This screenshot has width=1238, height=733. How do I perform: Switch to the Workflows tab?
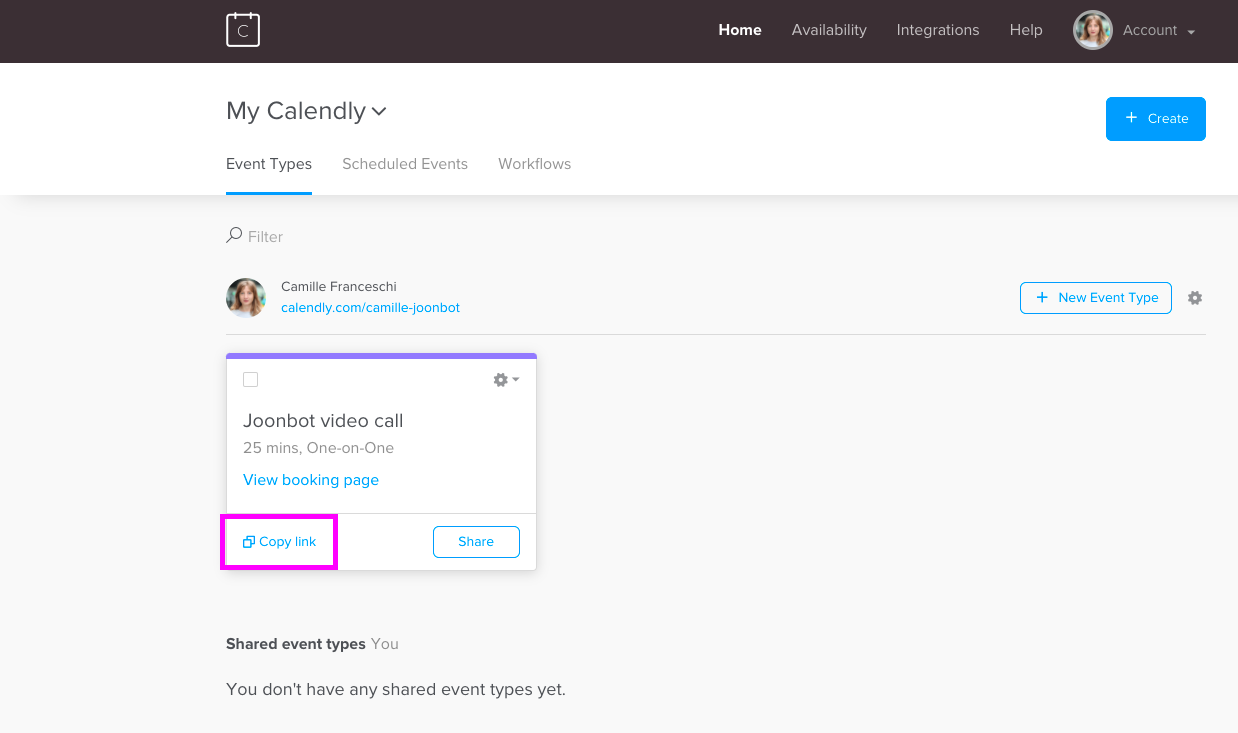(x=535, y=164)
